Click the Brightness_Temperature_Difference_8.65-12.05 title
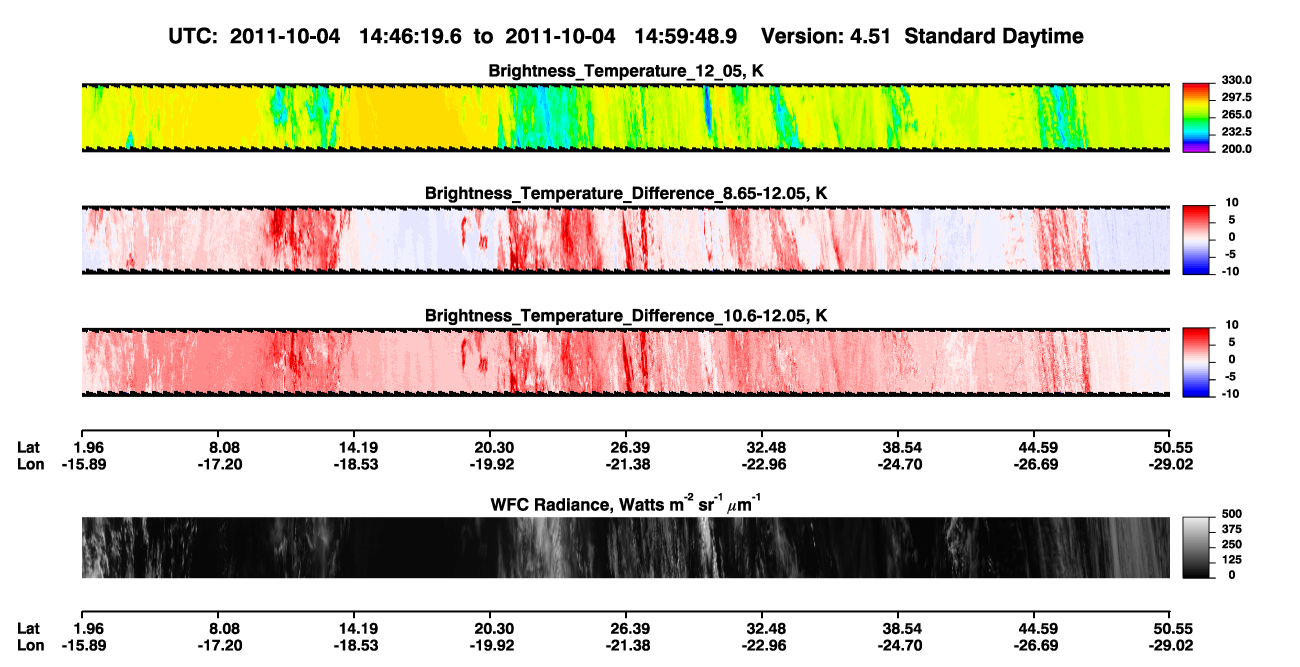Screen dimensions: 1300x667 pyautogui.click(x=626, y=193)
